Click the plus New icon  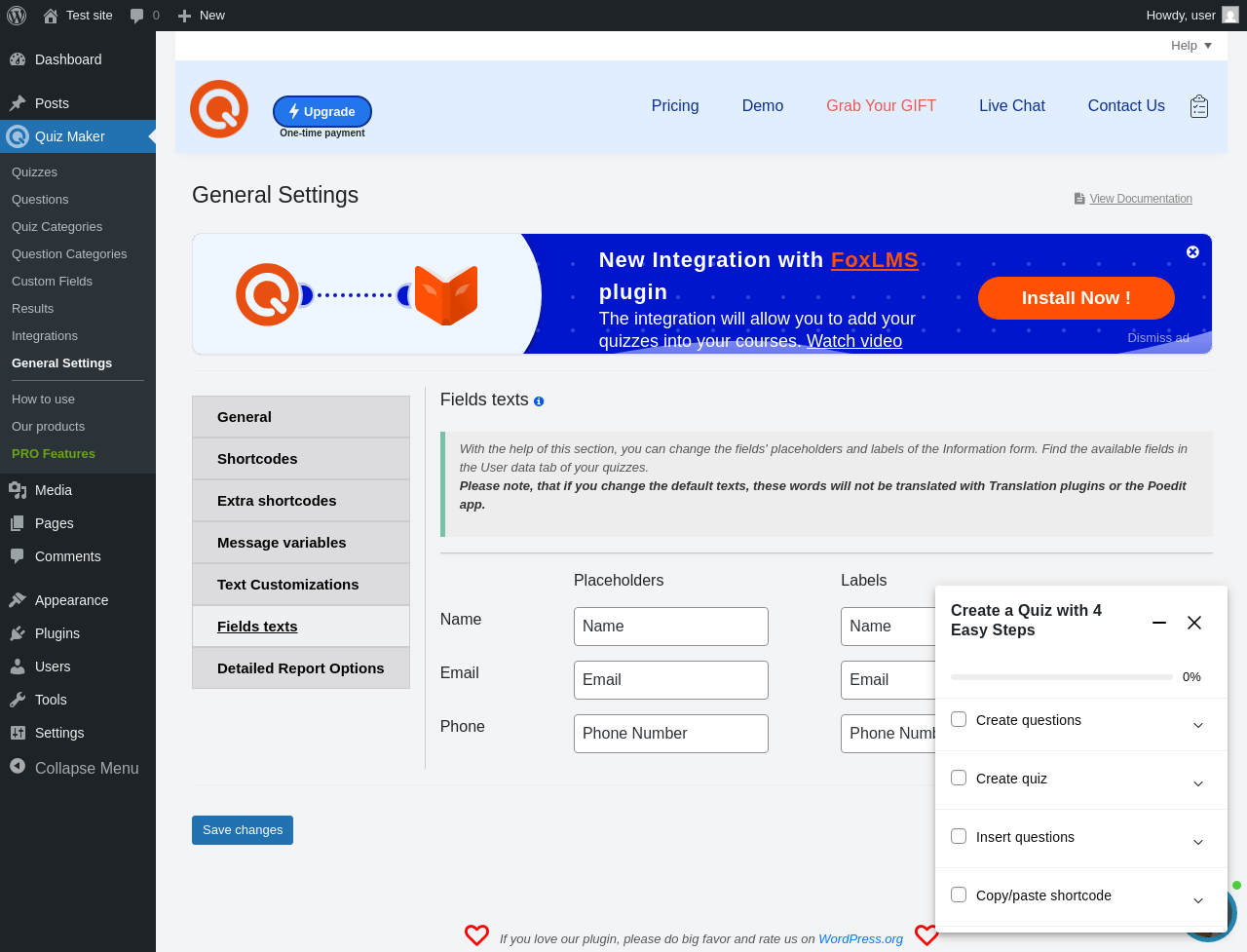(184, 16)
